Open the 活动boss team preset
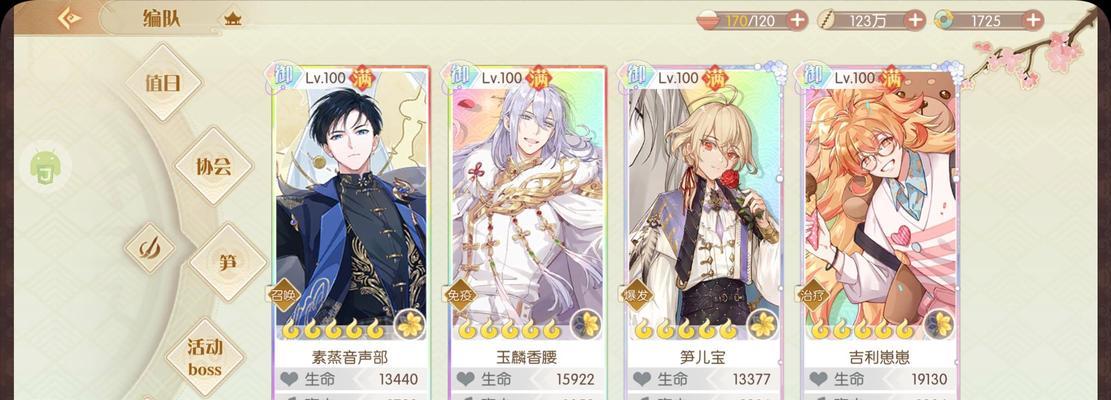This screenshot has width=1111, height=400. pos(205,357)
